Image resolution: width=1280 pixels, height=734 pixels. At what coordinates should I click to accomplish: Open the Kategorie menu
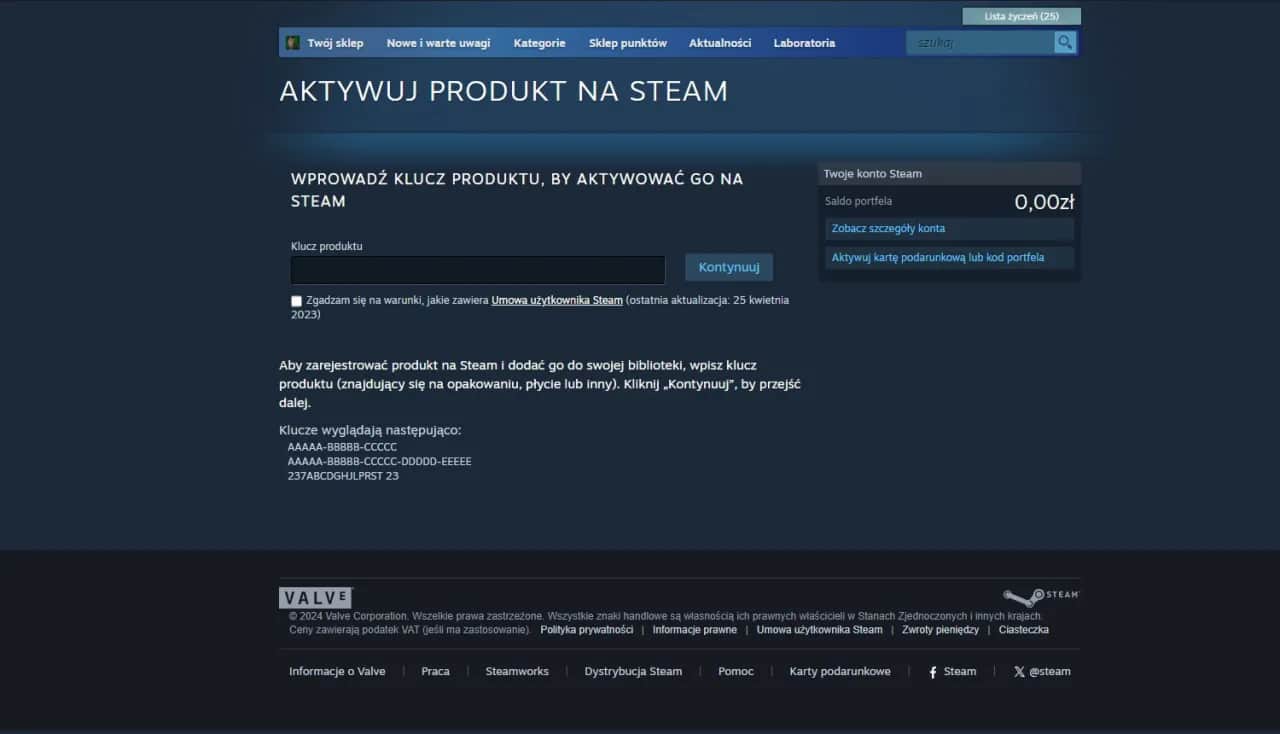(539, 42)
